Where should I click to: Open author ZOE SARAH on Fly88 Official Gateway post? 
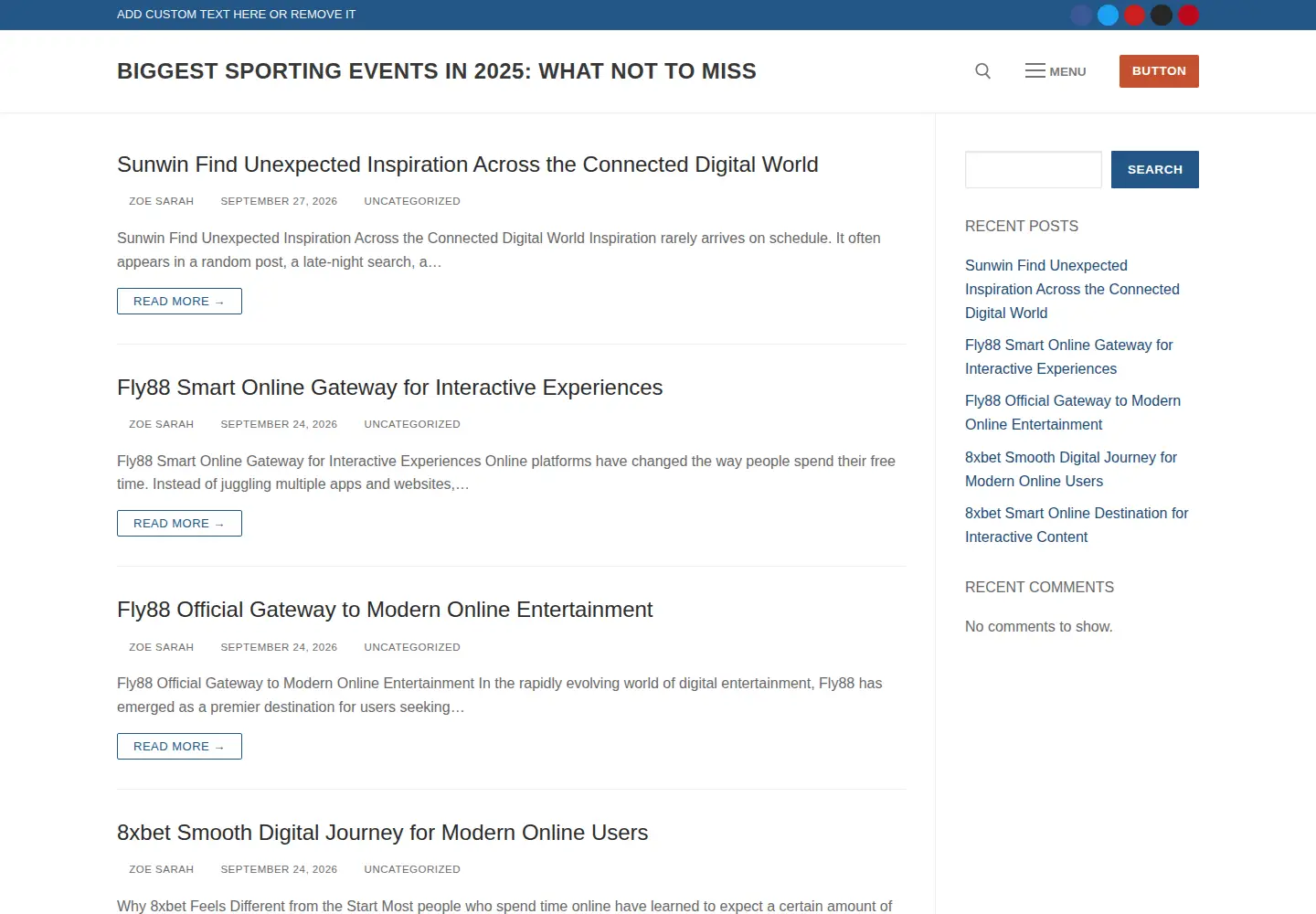tap(161, 647)
